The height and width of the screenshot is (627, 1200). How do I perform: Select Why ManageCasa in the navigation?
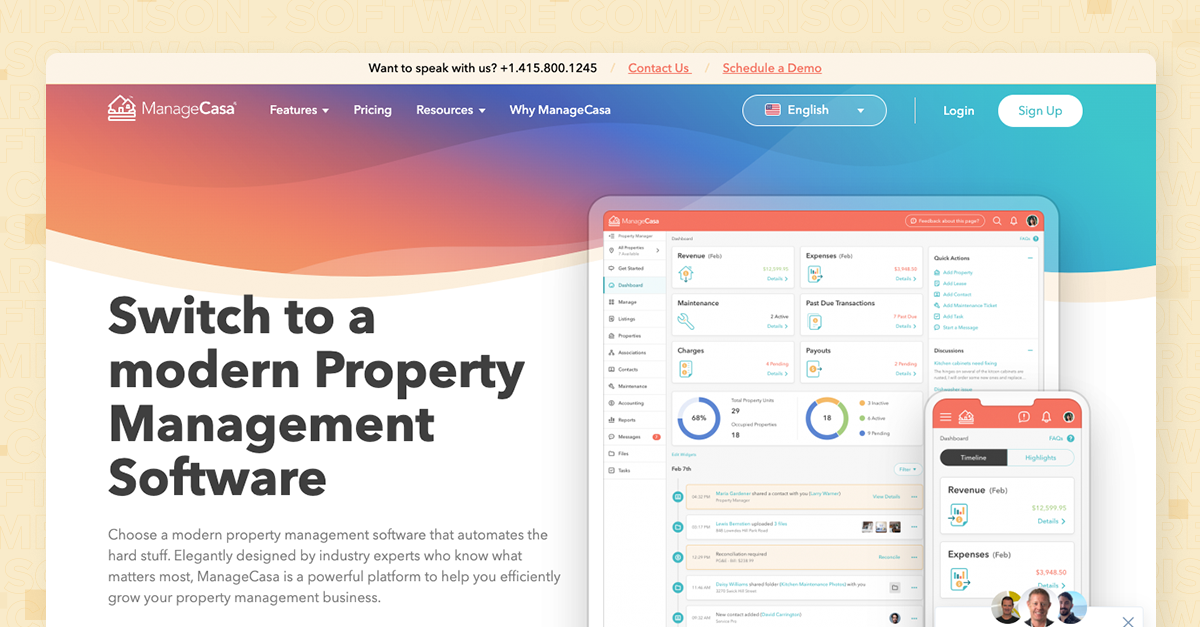pyautogui.click(x=560, y=110)
